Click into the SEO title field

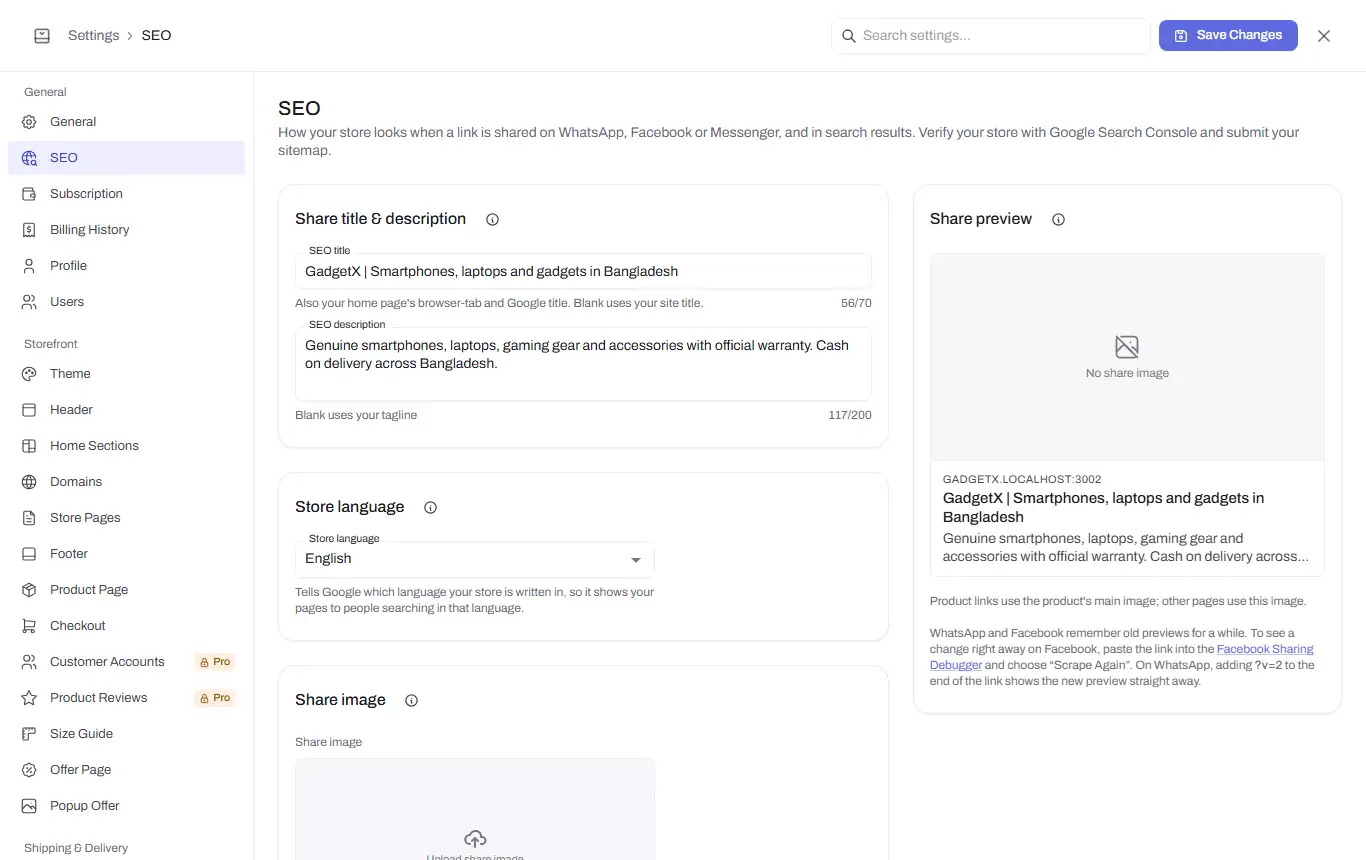coord(583,271)
